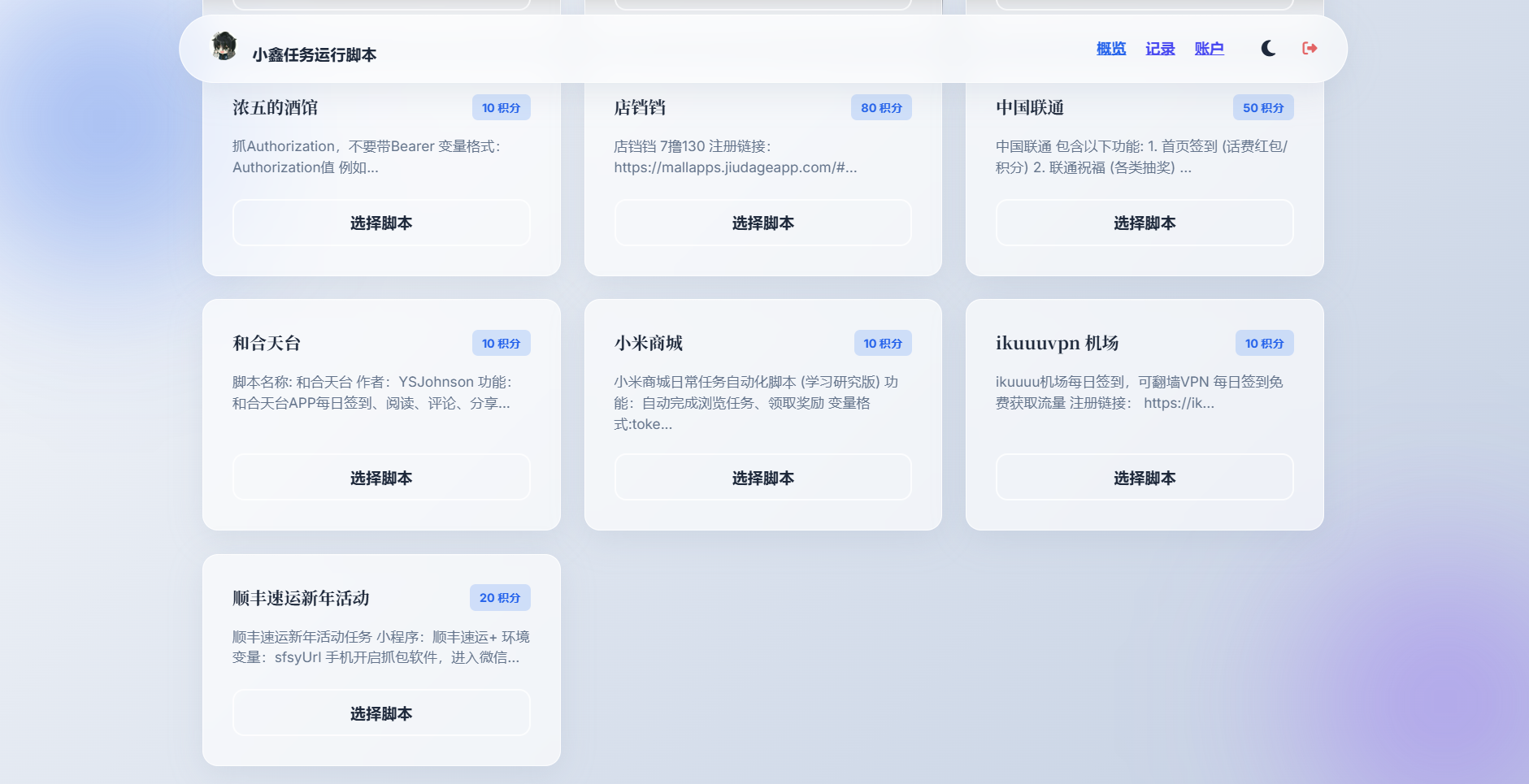Viewport: 1529px width, 784px height.
Task: Toggle dark mode with the moon icon
Action: point(1267,48)
